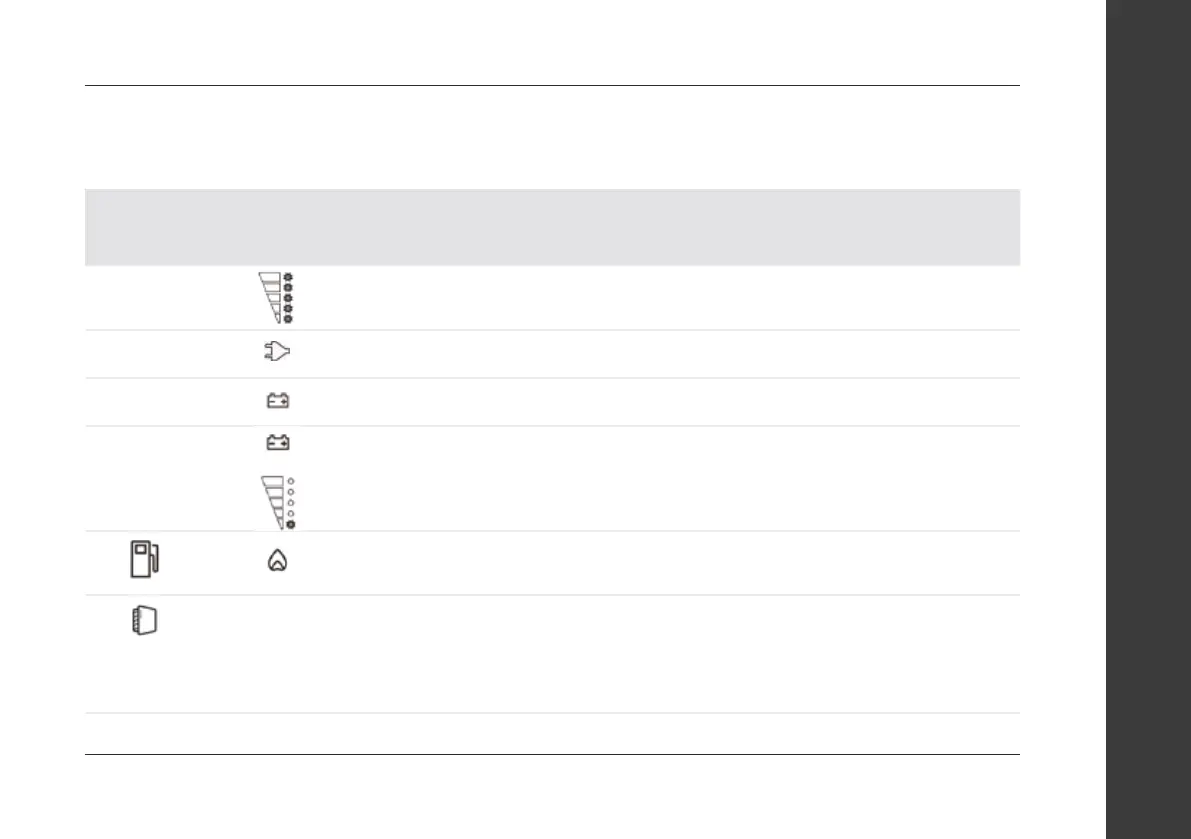This screenshot has width=1191, height=839.
Task: Click the dark strip along the right edge
Action: (x=1145, y=419)
